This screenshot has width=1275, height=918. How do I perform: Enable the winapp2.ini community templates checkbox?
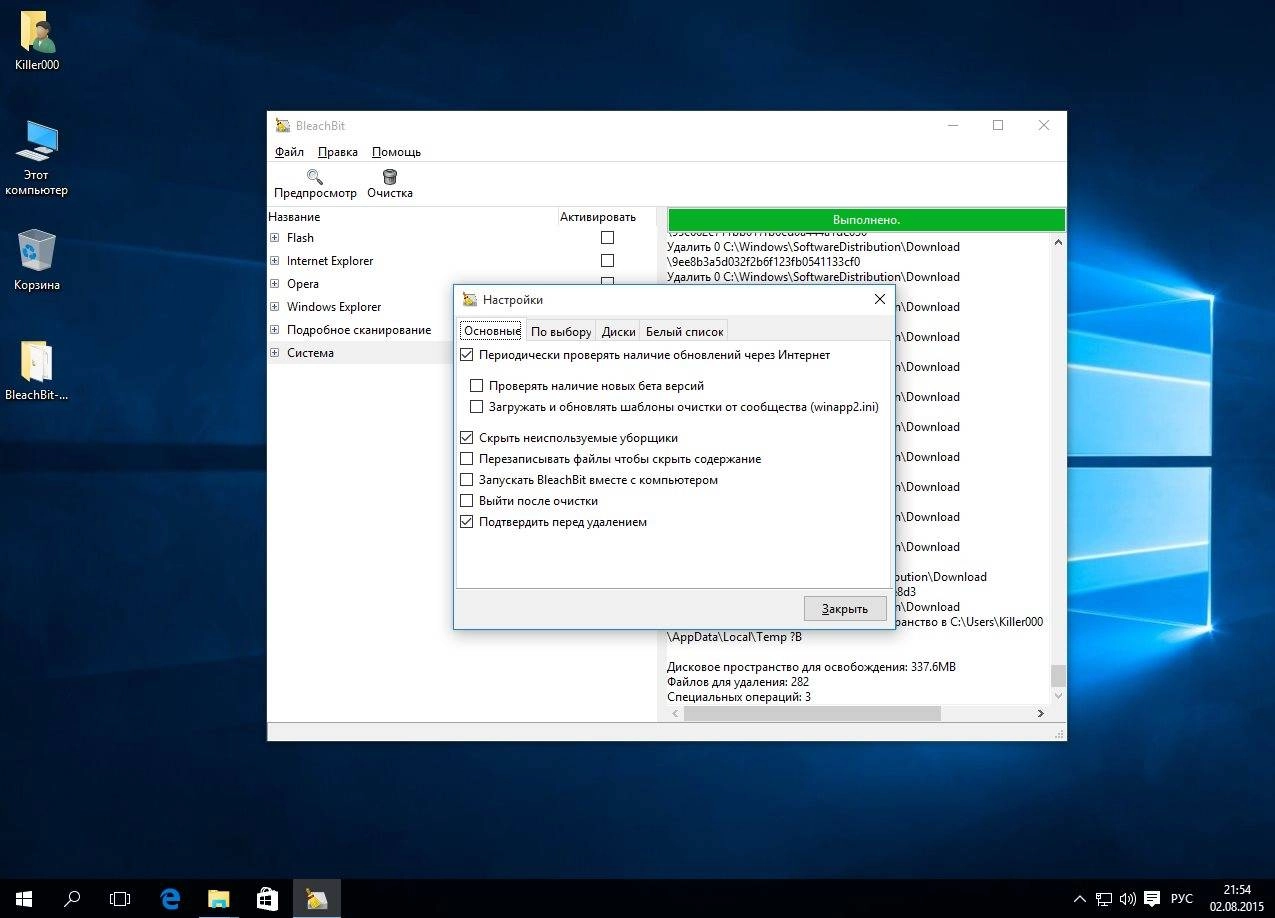pos(477,407)
